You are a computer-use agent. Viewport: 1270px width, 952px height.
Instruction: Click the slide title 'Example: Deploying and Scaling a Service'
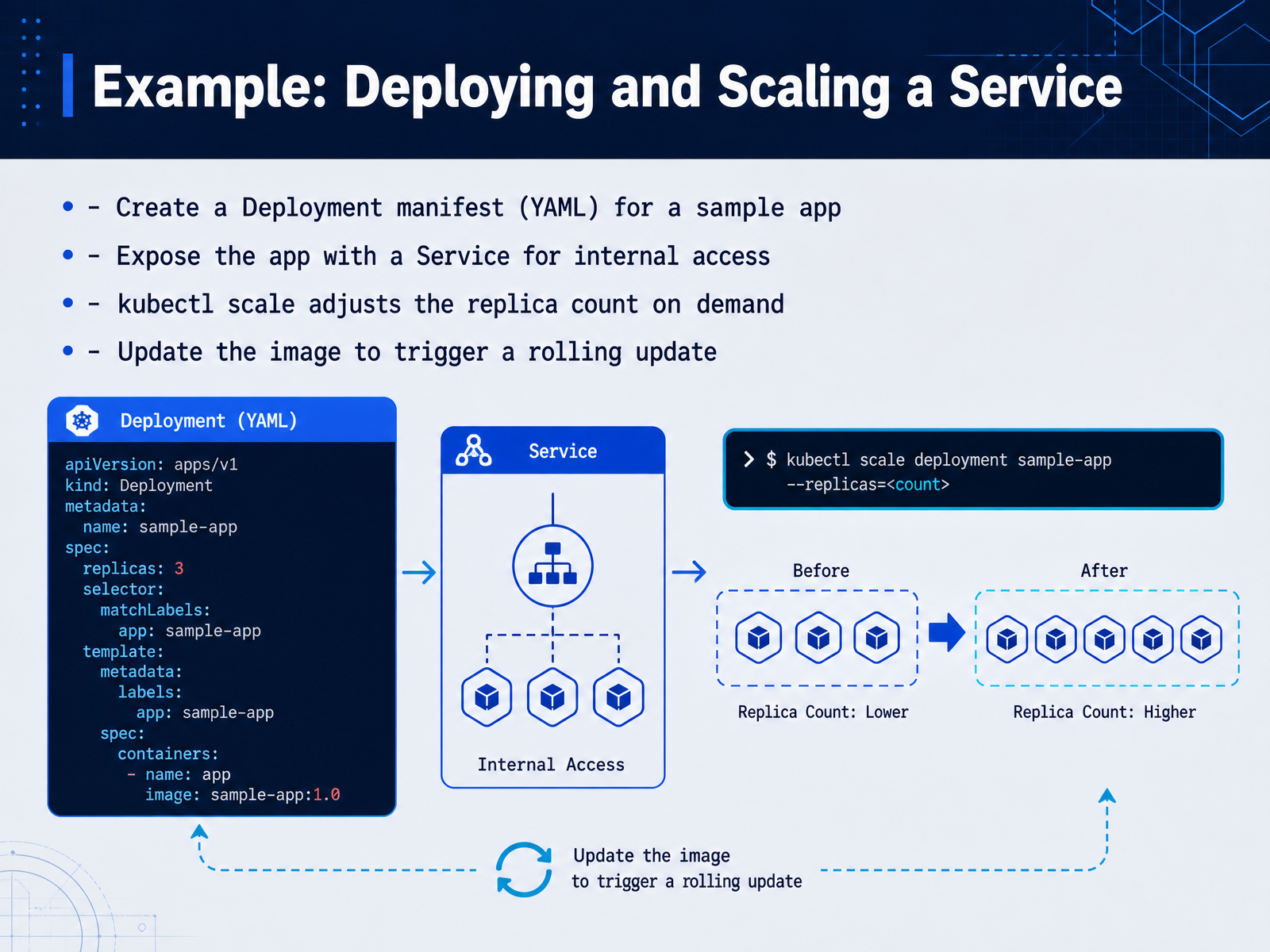tap(607, 86)
